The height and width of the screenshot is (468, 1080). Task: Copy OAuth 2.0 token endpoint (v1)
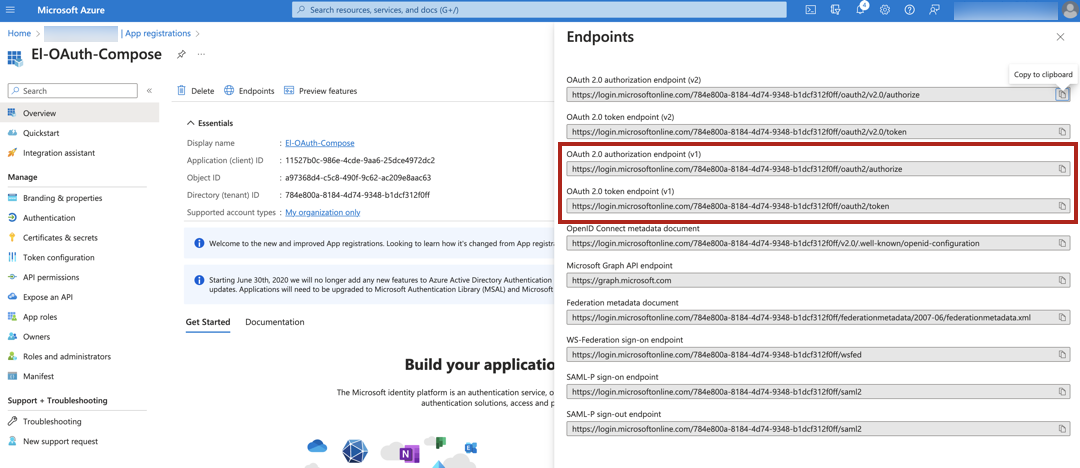pyautogui.click(x=1062, y=205)
